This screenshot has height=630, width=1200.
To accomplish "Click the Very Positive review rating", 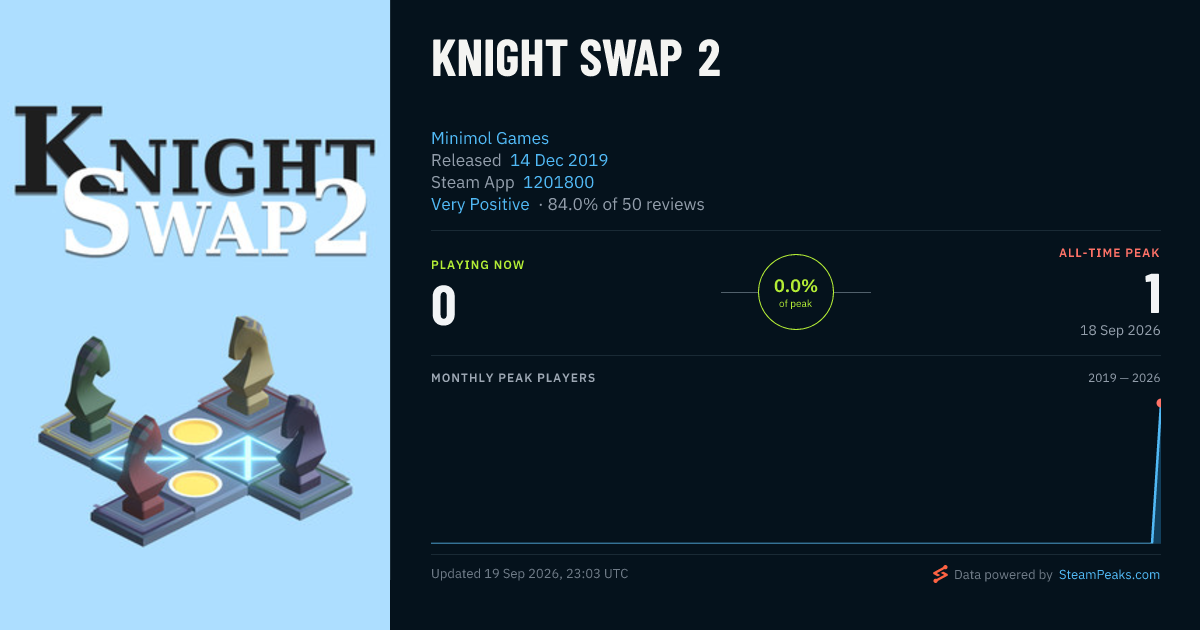I will (480, 204).
